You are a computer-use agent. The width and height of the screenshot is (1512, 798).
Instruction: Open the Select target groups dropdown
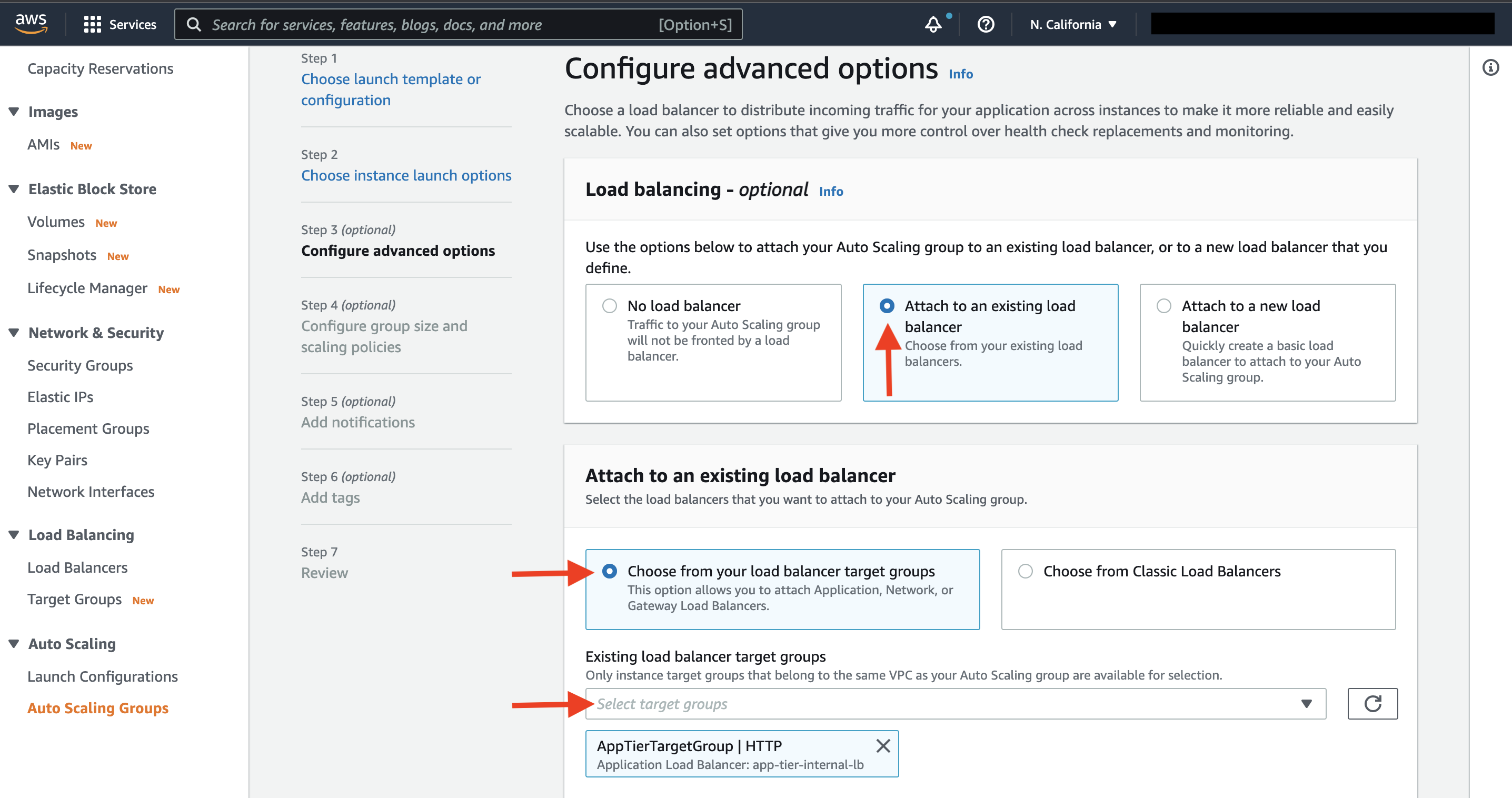(x=955, y=703)
